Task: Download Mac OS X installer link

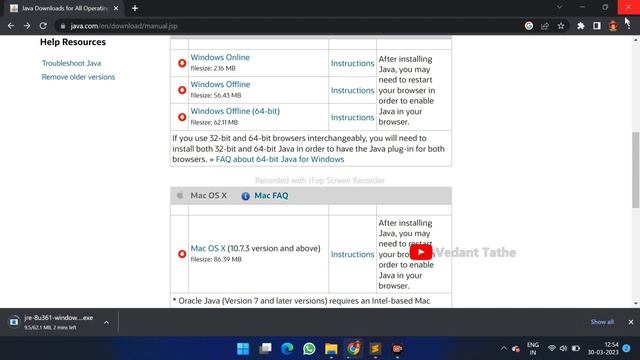Action: 208,248
